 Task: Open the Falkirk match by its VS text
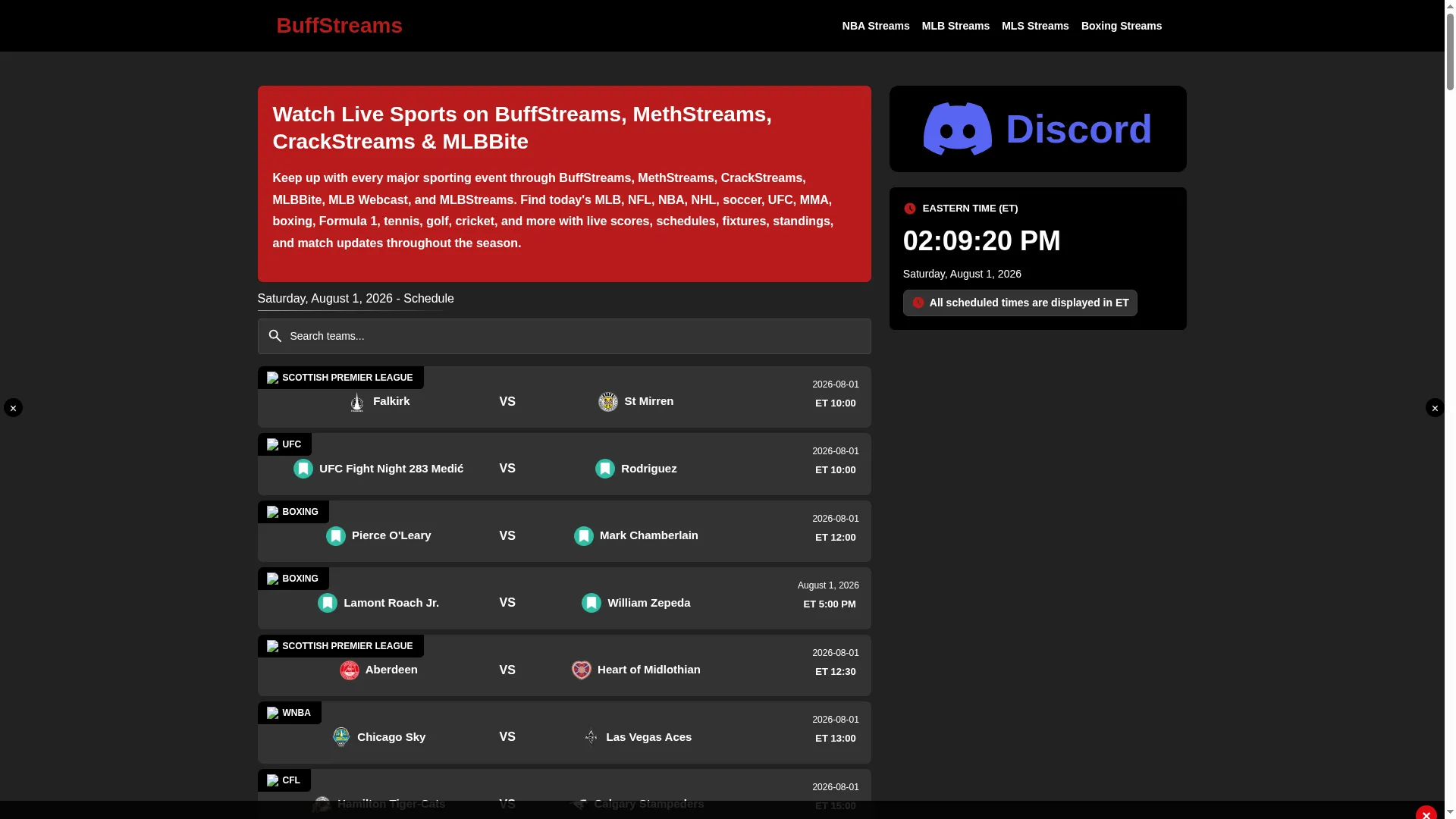pyautogui.click(x=507, y=402)
